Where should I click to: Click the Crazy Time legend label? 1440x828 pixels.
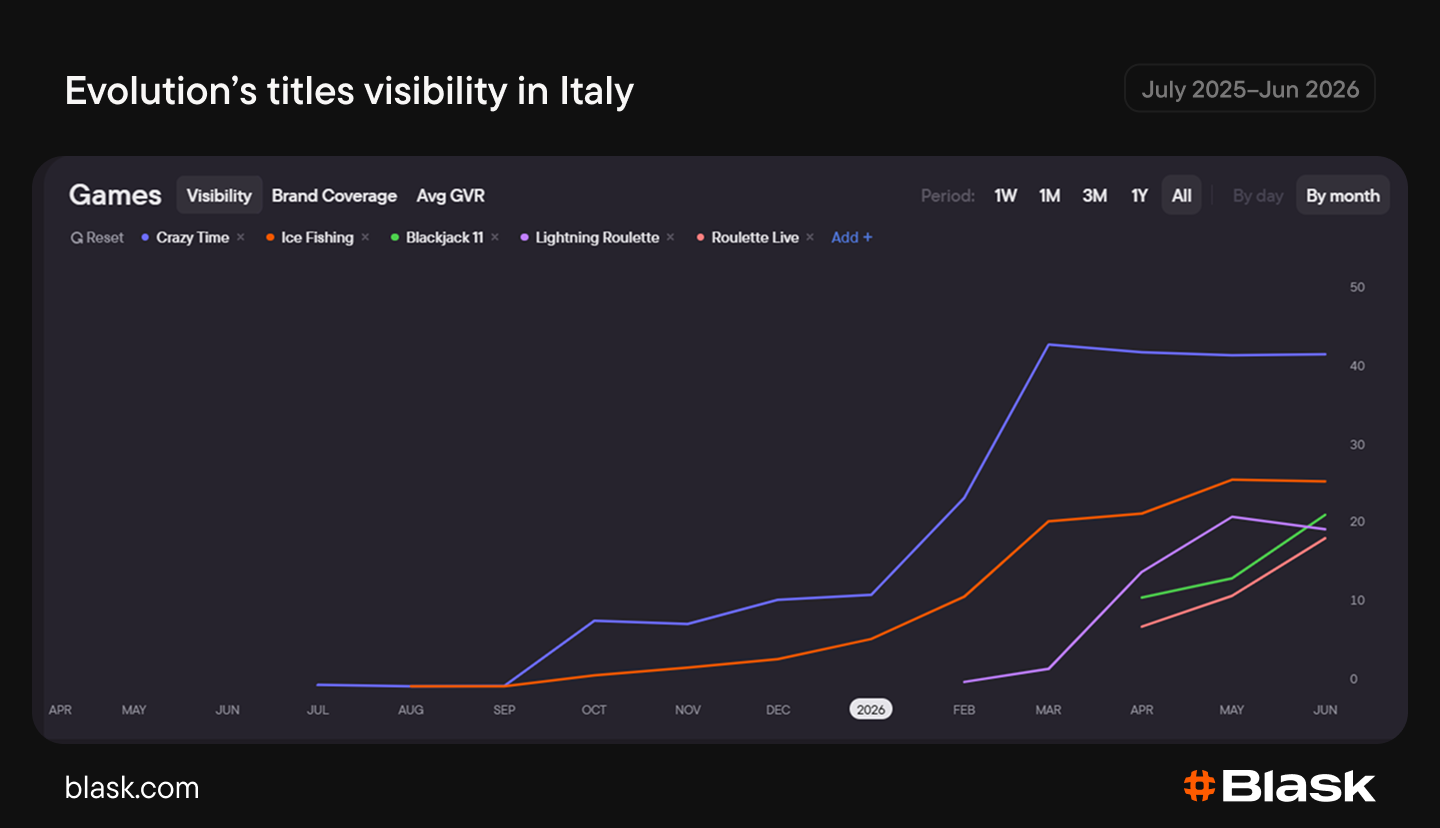pos(193,238)
